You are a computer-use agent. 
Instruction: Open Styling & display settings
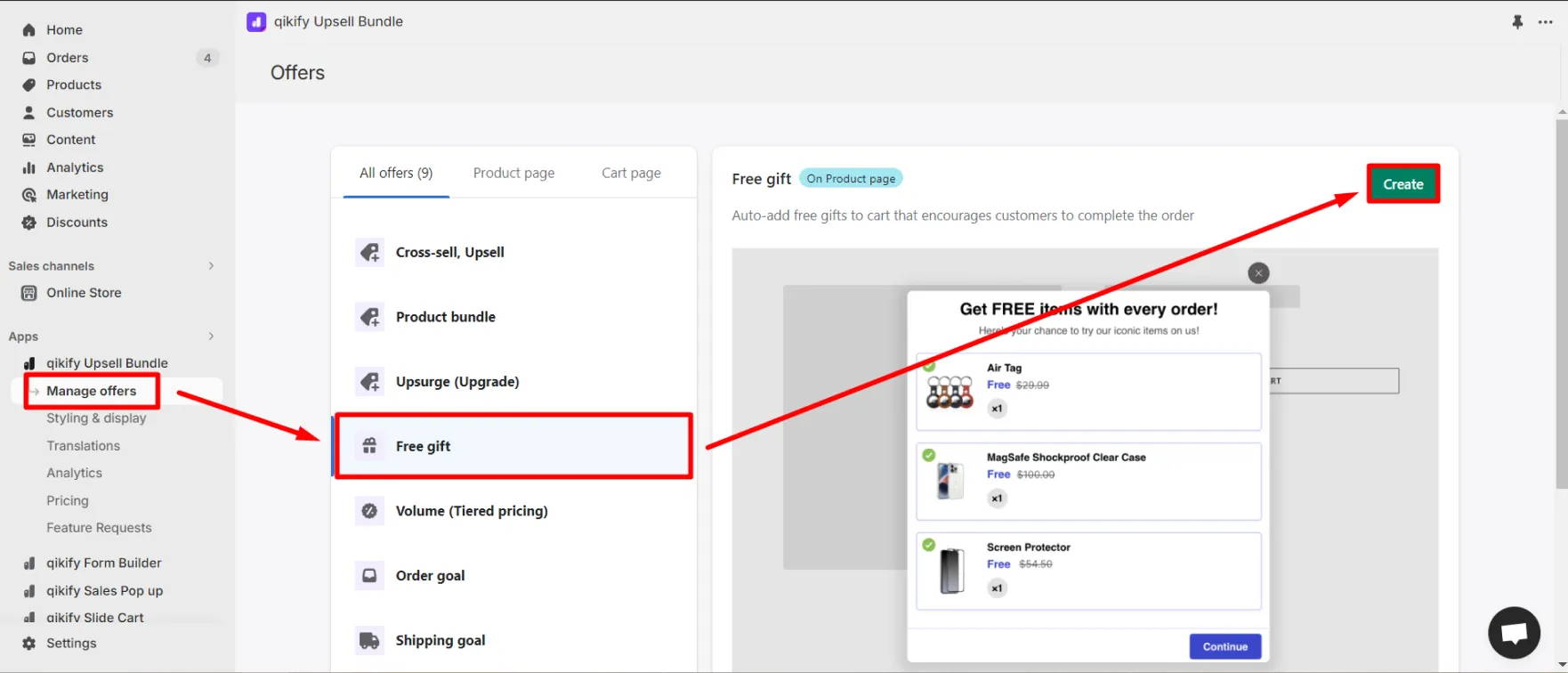[x=96, y=418]
